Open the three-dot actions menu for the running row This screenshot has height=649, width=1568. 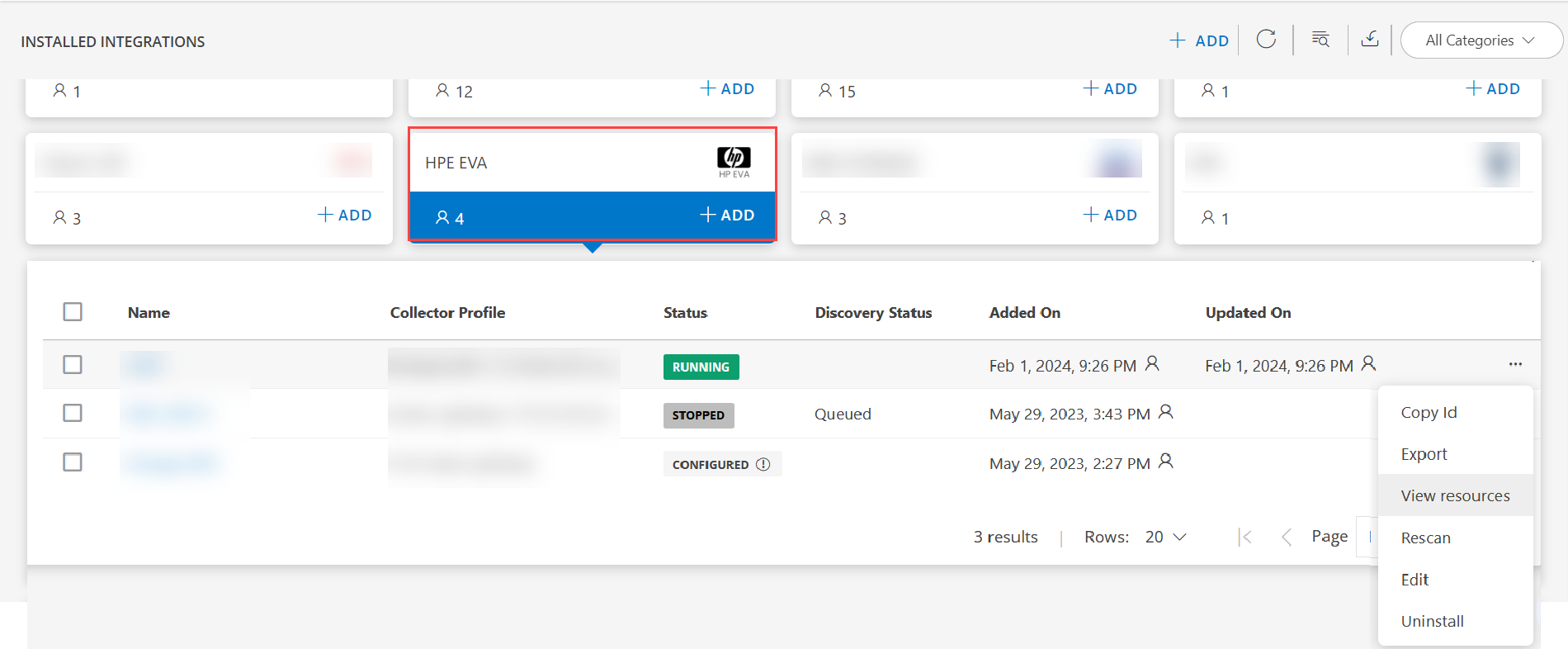coord(1515,364)
